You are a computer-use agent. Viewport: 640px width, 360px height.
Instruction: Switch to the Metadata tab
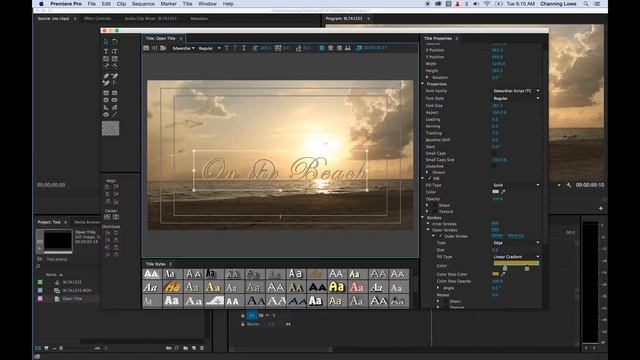[x=199, y=18]
